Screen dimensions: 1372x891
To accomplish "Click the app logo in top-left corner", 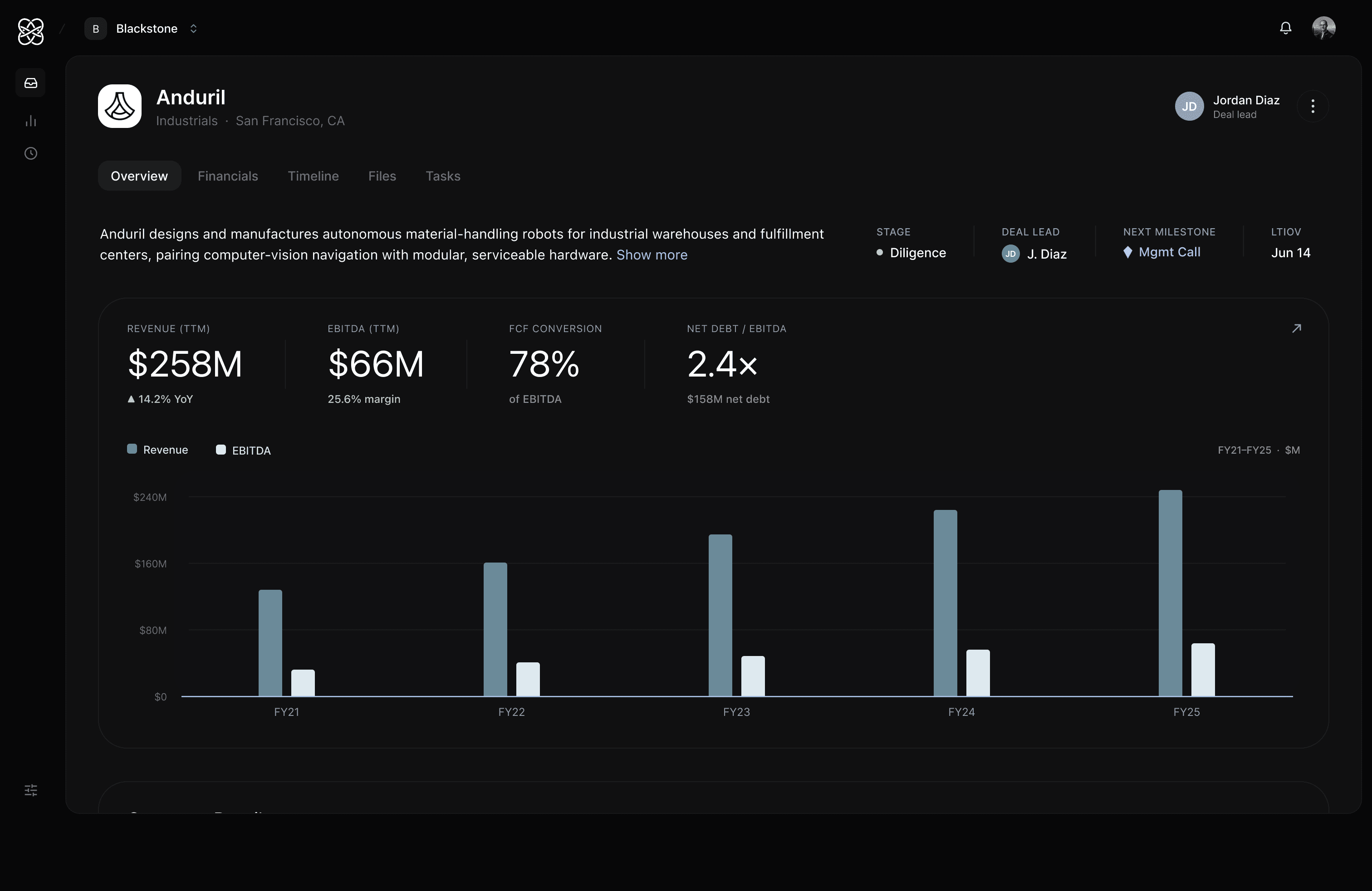I will (30, 31).
